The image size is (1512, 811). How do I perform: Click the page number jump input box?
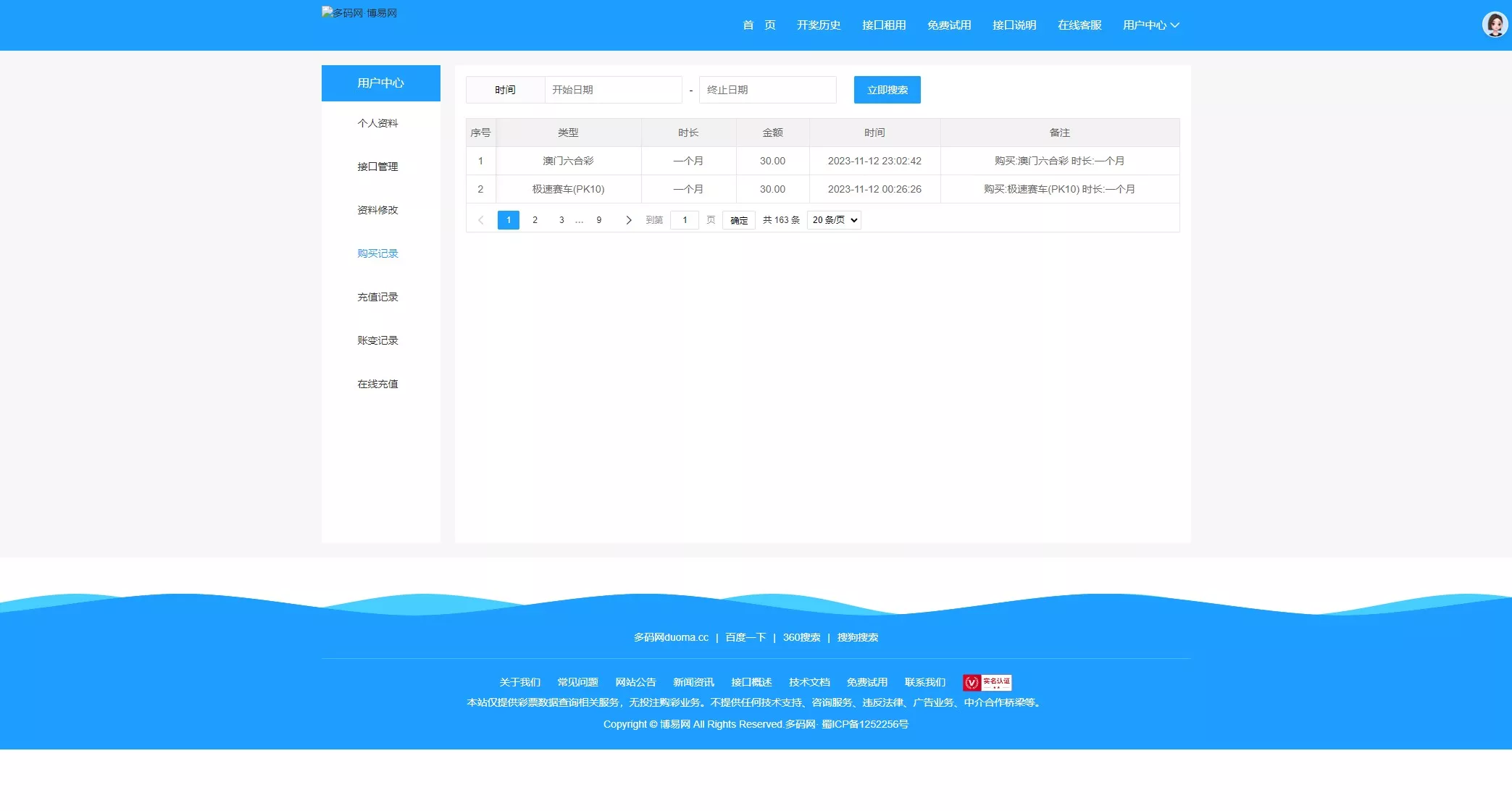click(x=684, y=219)
